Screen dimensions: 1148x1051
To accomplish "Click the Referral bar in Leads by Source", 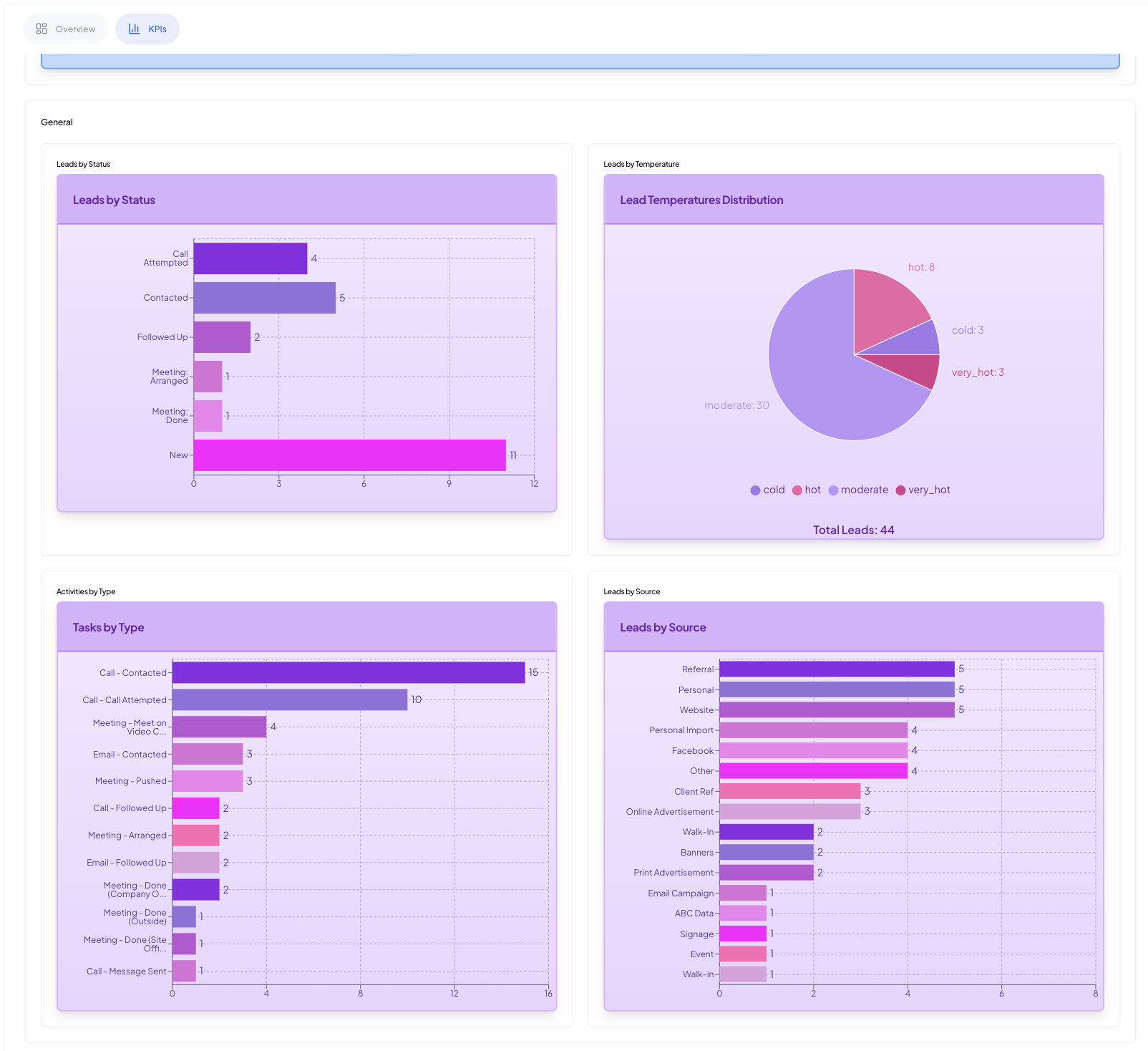I will (x=837, y=669).
